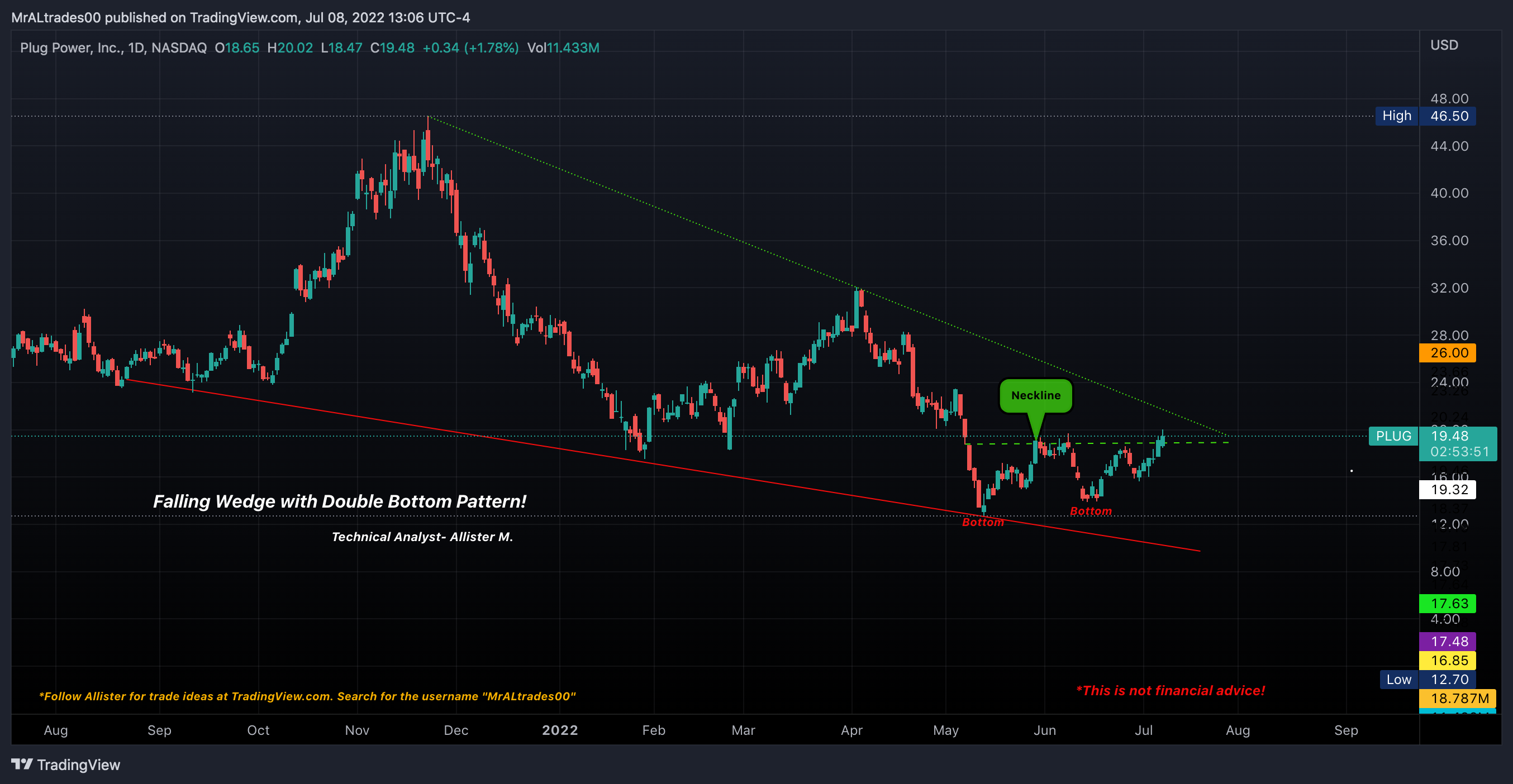The height and width of the screenshot is (784, 1513).
Task: Click the '*This is not financial advice!' note
Action: tap(1170, 691)
